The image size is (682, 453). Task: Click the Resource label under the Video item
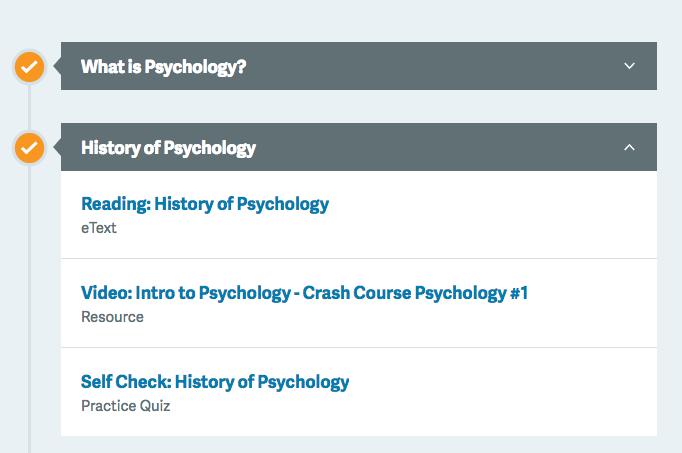pyautogui.click(x=112, y=316)
